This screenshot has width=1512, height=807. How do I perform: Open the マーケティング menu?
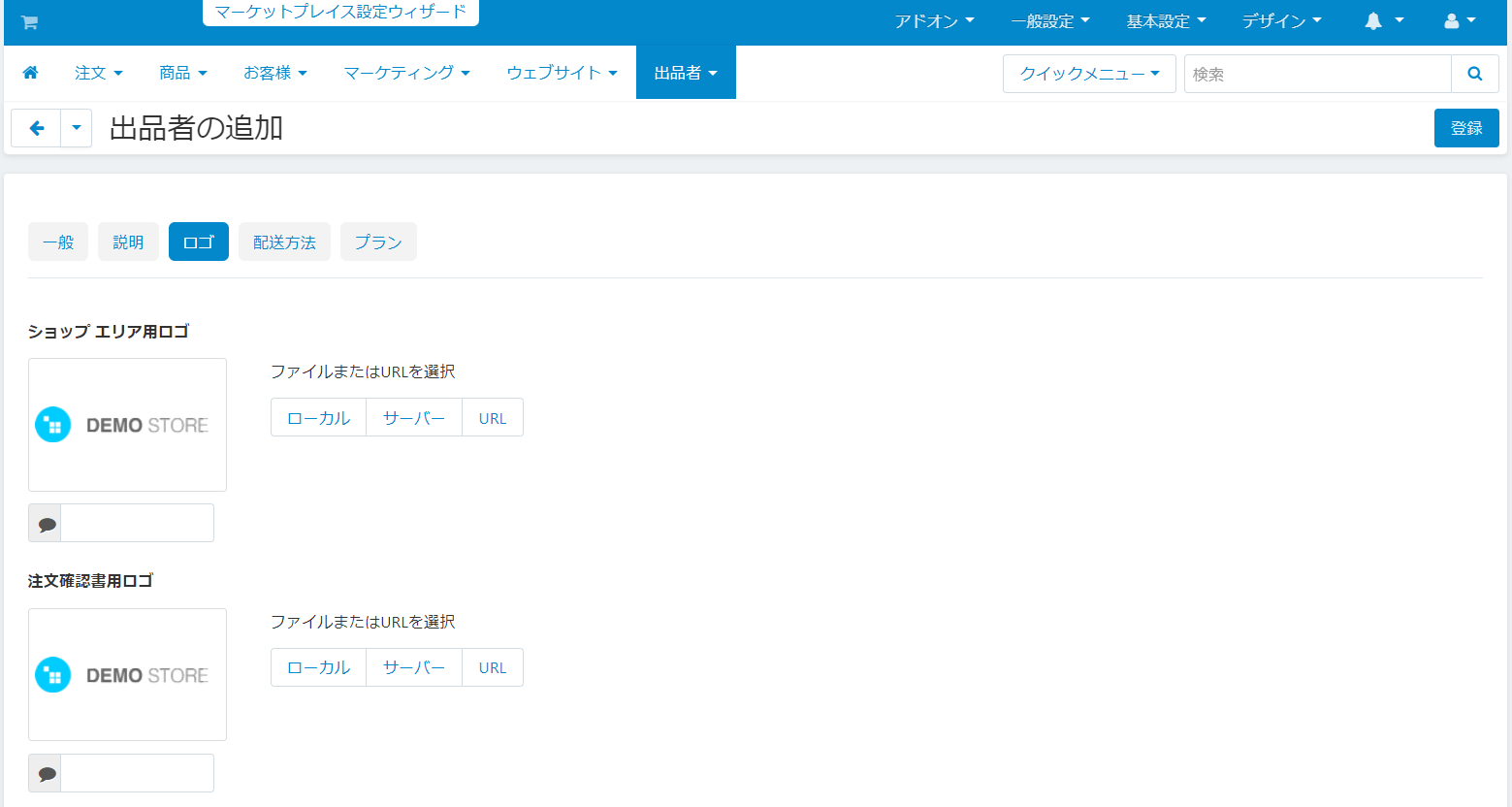point(406,73)
